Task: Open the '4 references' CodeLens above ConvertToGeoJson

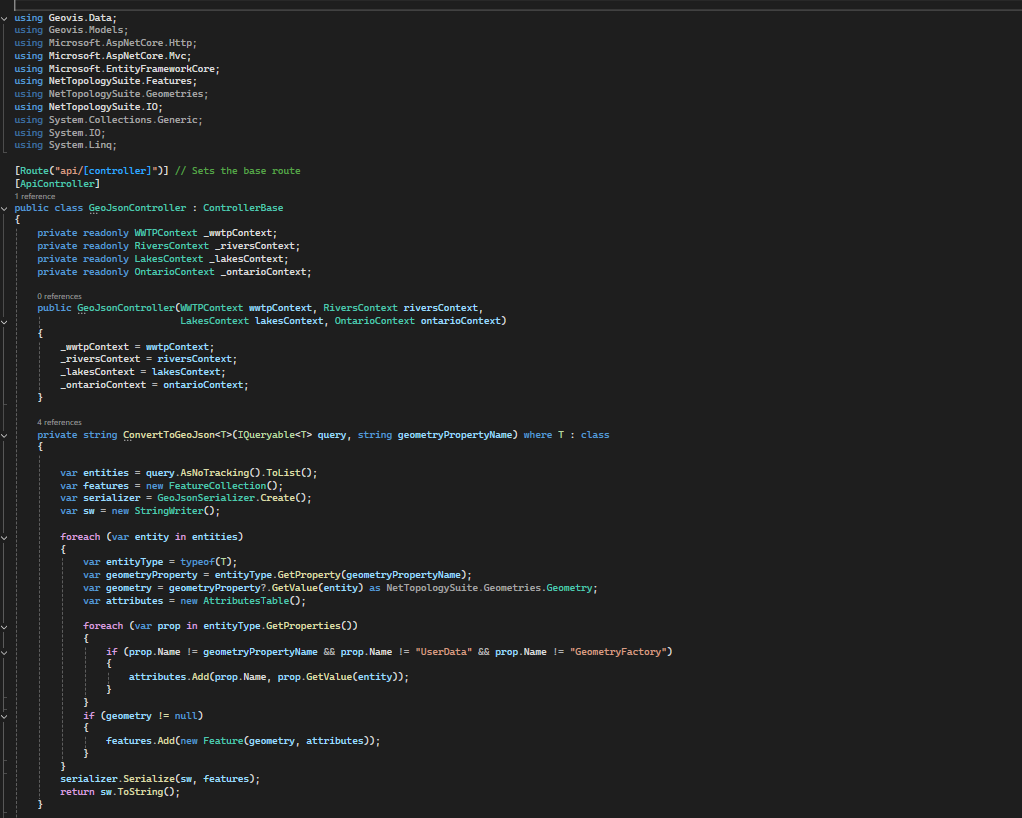Action: coord(59,423)
